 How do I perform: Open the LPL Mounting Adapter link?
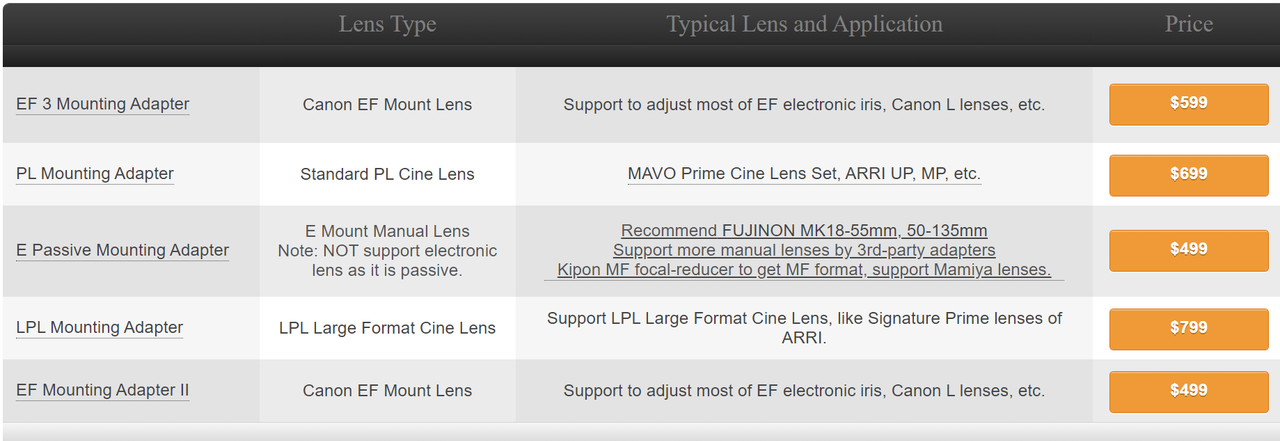[99, 327]
